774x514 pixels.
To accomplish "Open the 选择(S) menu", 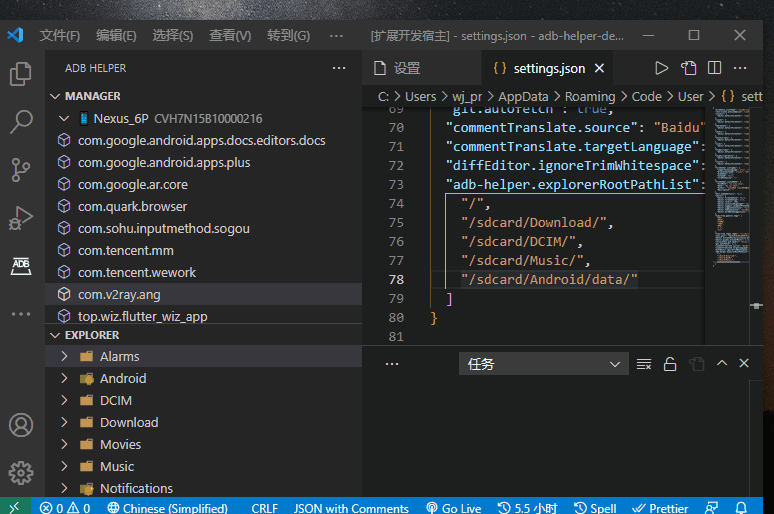I will point(173,36).
